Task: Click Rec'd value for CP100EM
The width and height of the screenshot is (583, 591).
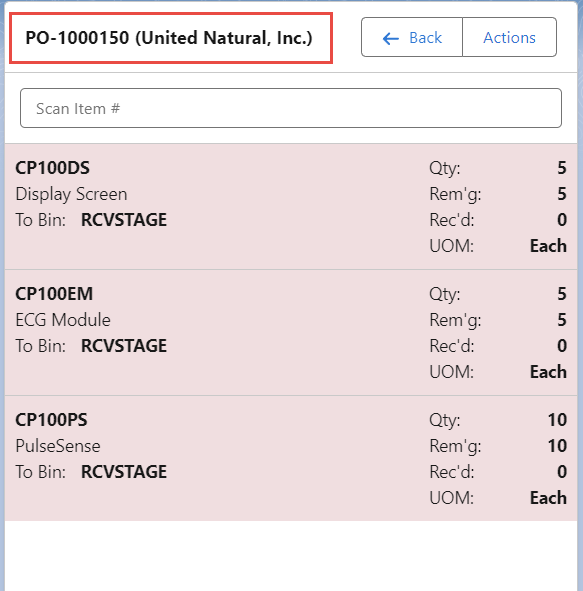Action: click(562, 346)
